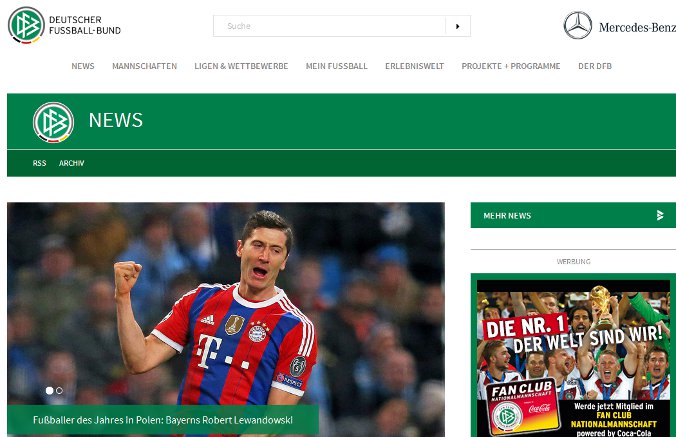Click the DFB emblem in the News banner
Screen dimensions: 676x437
[53, 122]
